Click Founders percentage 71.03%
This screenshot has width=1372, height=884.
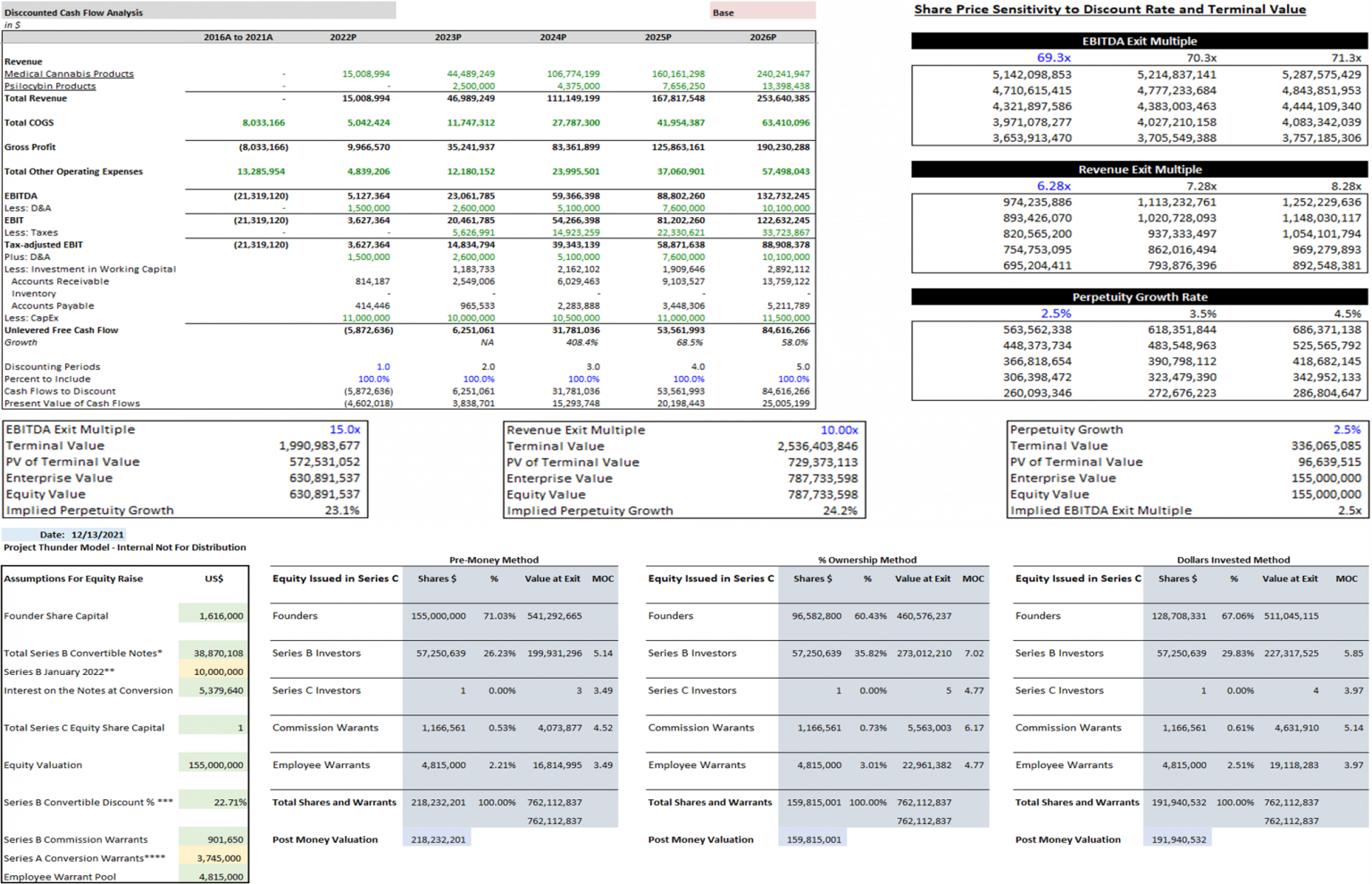click(499, 616)
